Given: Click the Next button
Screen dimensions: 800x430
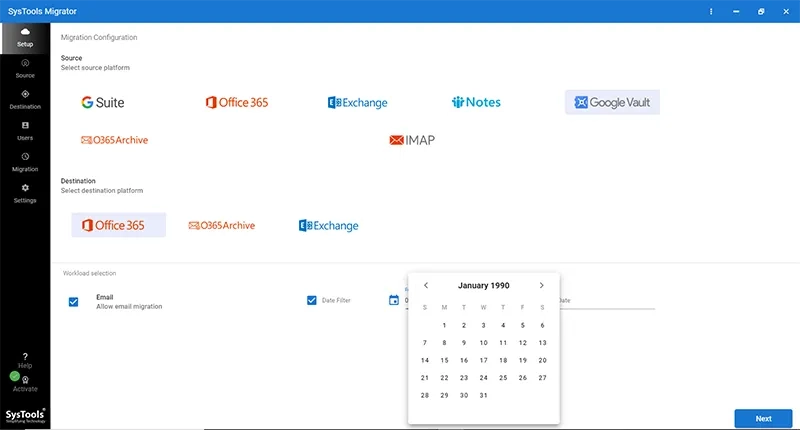Looking at the screenshot, I should point(763,418).
